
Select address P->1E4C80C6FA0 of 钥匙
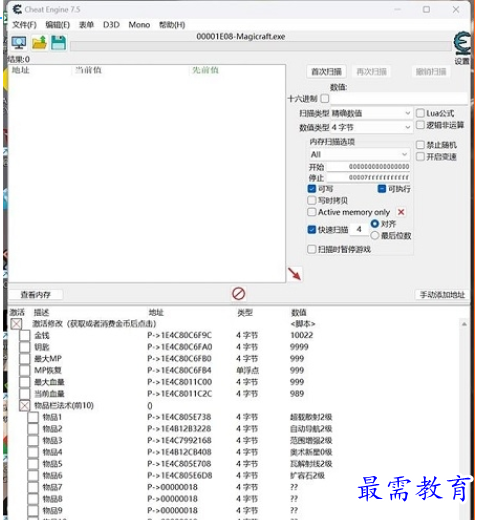[180, 347]
